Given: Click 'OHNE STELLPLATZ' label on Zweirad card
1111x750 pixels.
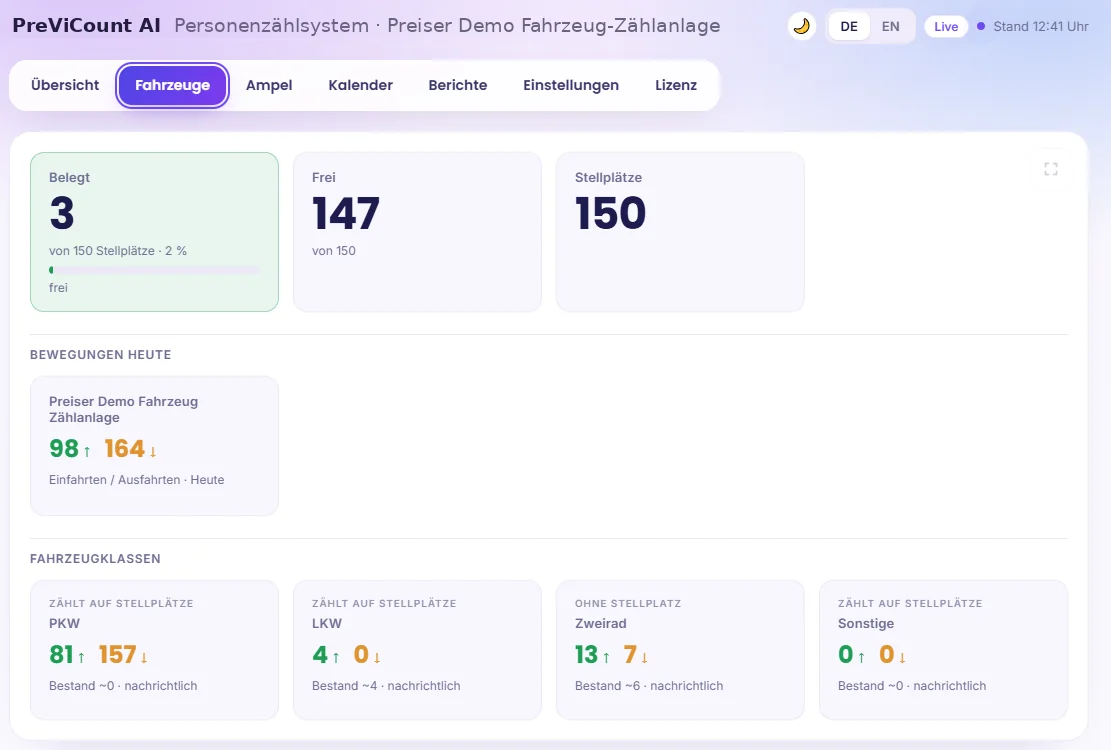Looking at the screenshot, I should [x=628, y=603].
